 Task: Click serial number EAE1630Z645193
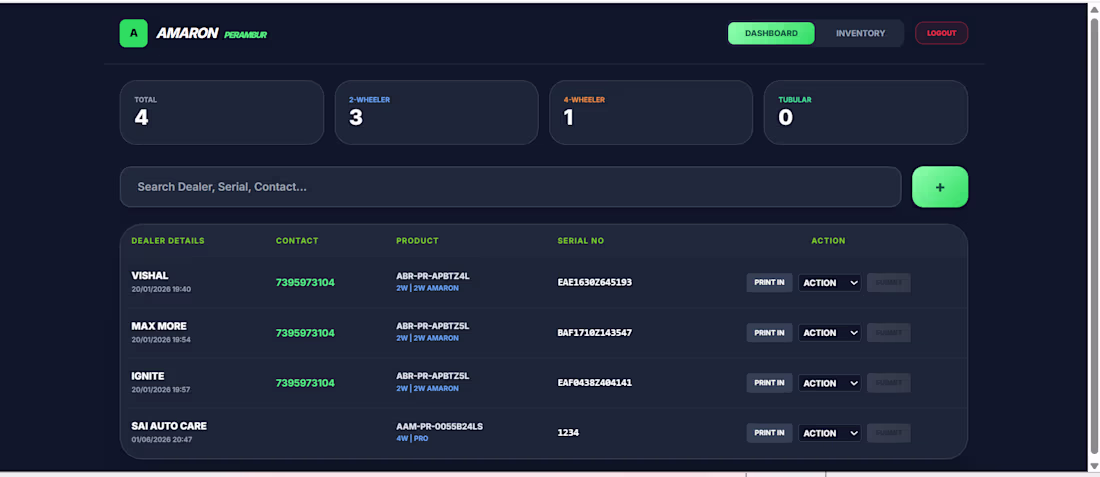click(x=595, y=283)
